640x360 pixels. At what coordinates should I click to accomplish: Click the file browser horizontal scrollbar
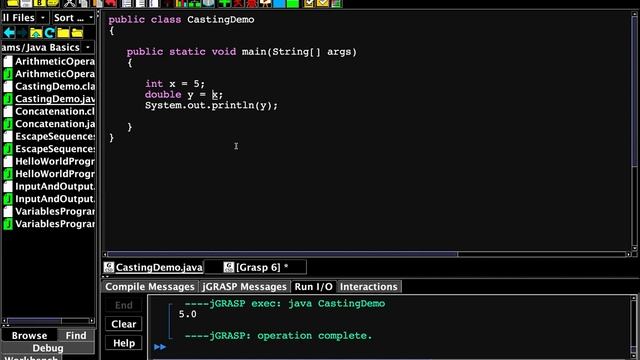pyautogui.click(x=48, y=321)
